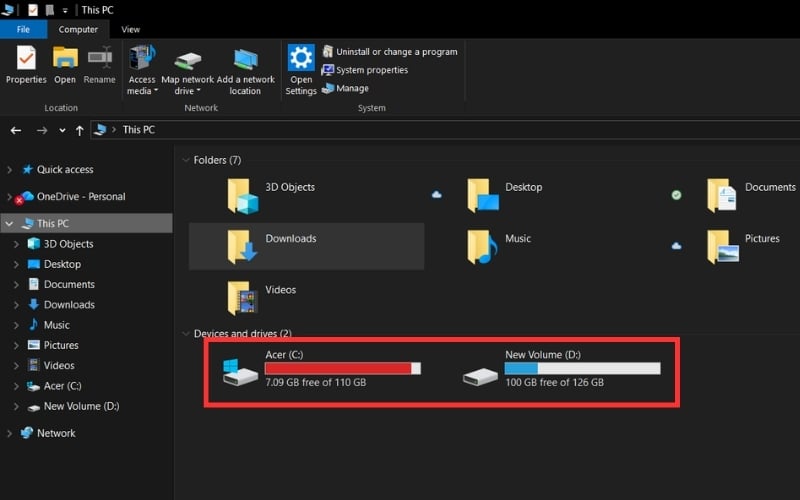The height and width of the screenshot is (500, 800).
Task: Expand the OneDrive - Personal node
Action: (9, 196)
